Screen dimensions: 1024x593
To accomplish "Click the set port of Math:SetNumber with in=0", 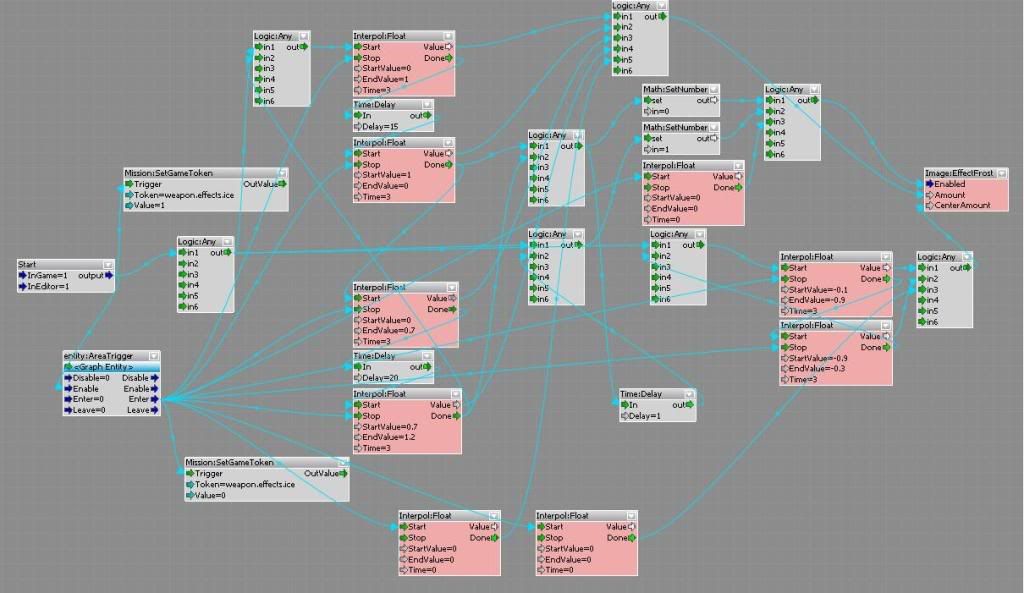I will coord(648,100).
